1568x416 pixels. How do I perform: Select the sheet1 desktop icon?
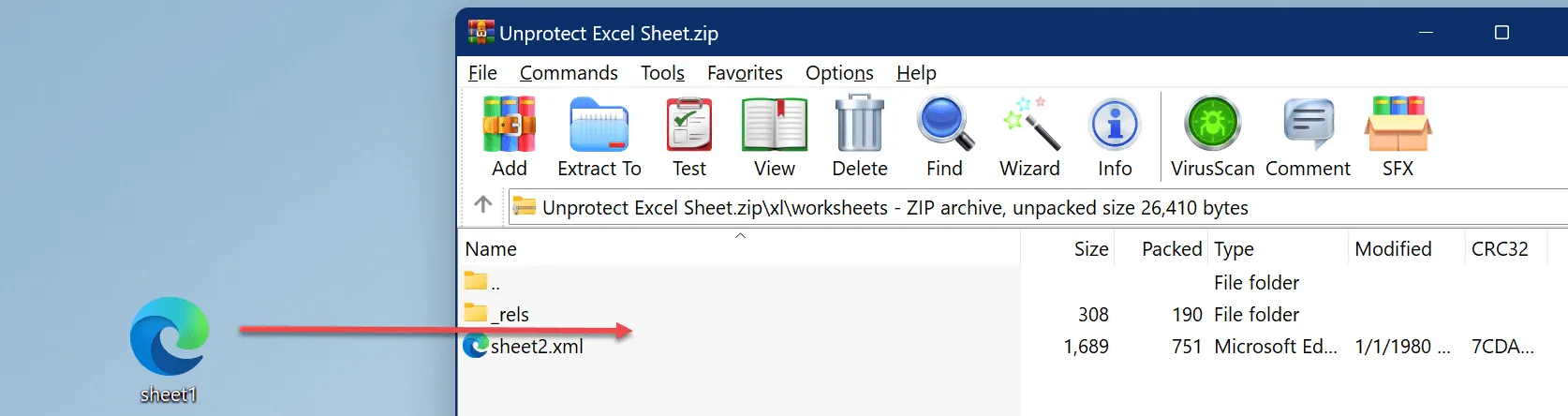[x=169, y=349]
